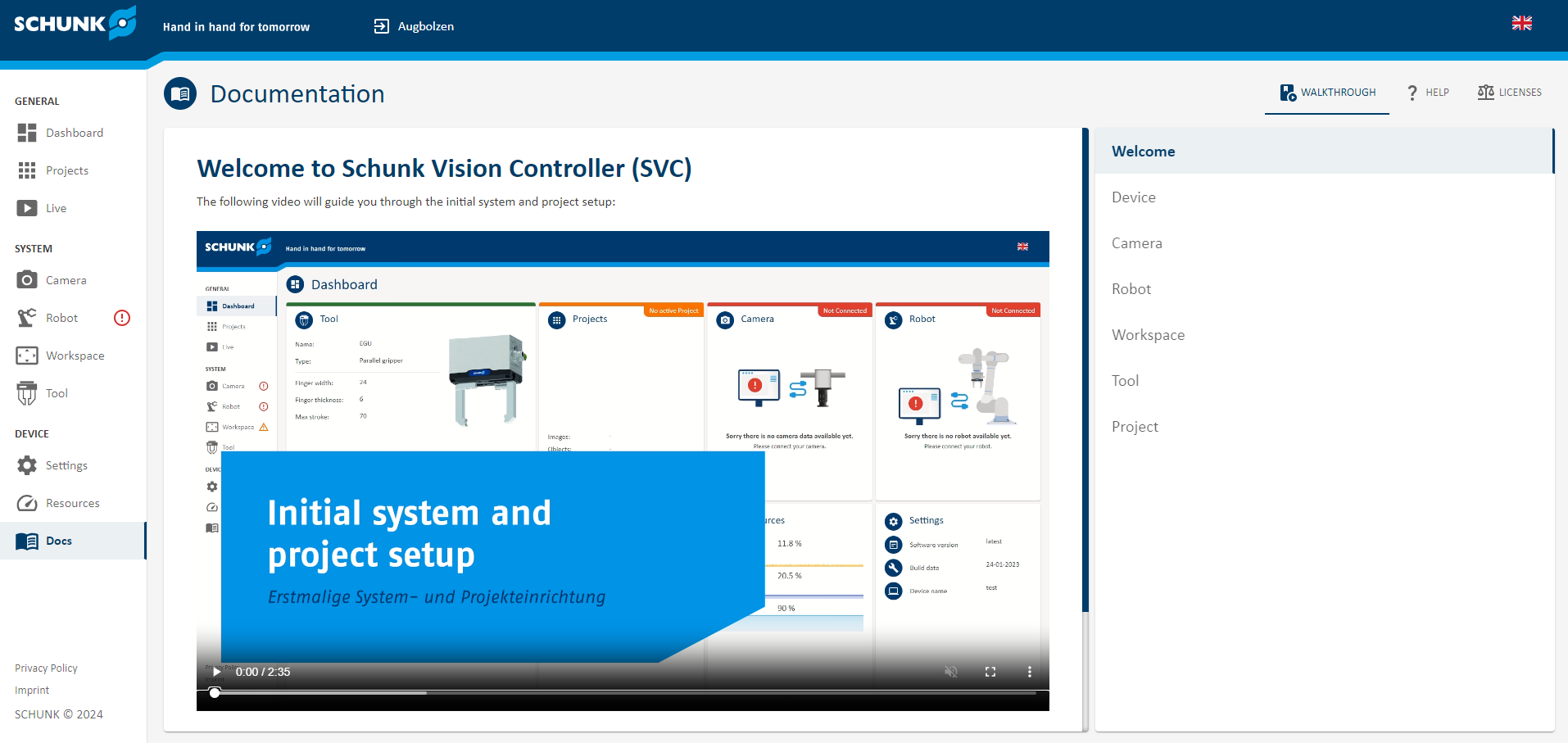Select Workspace in the walkthrough list

(1148, 335)
